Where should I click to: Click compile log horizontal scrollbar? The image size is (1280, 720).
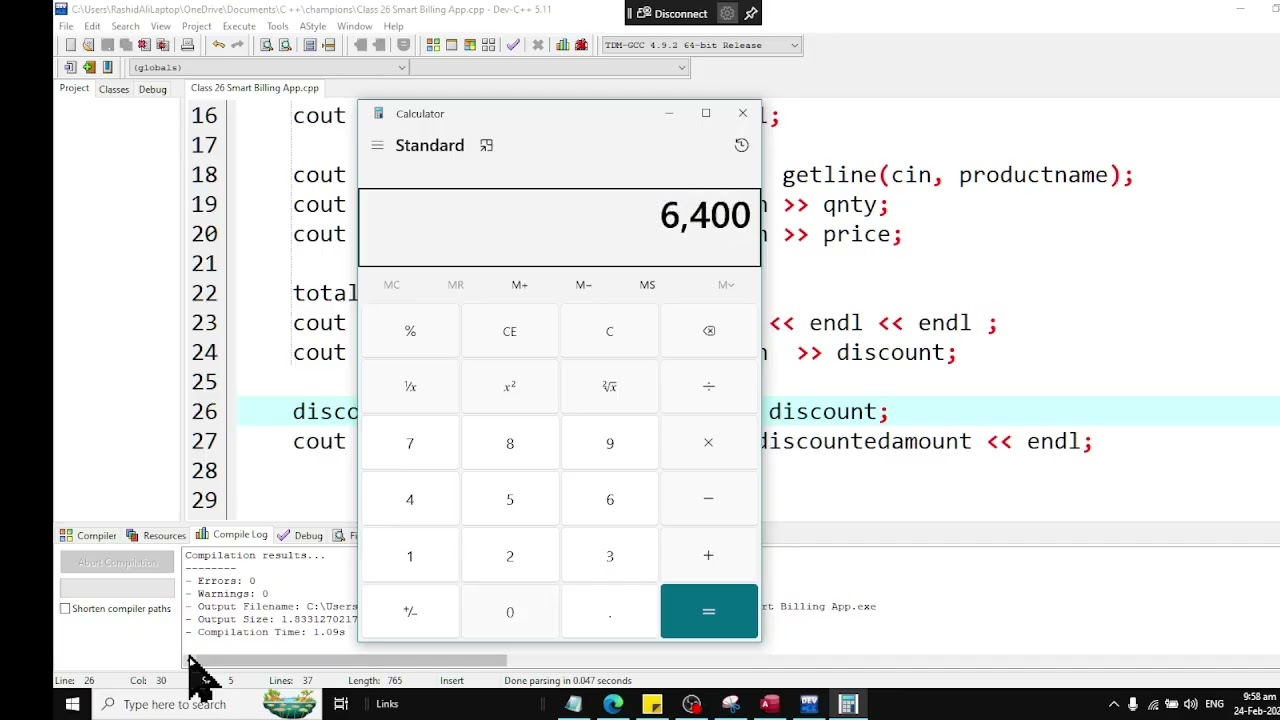pyautogui.click(x=349, y=660)
